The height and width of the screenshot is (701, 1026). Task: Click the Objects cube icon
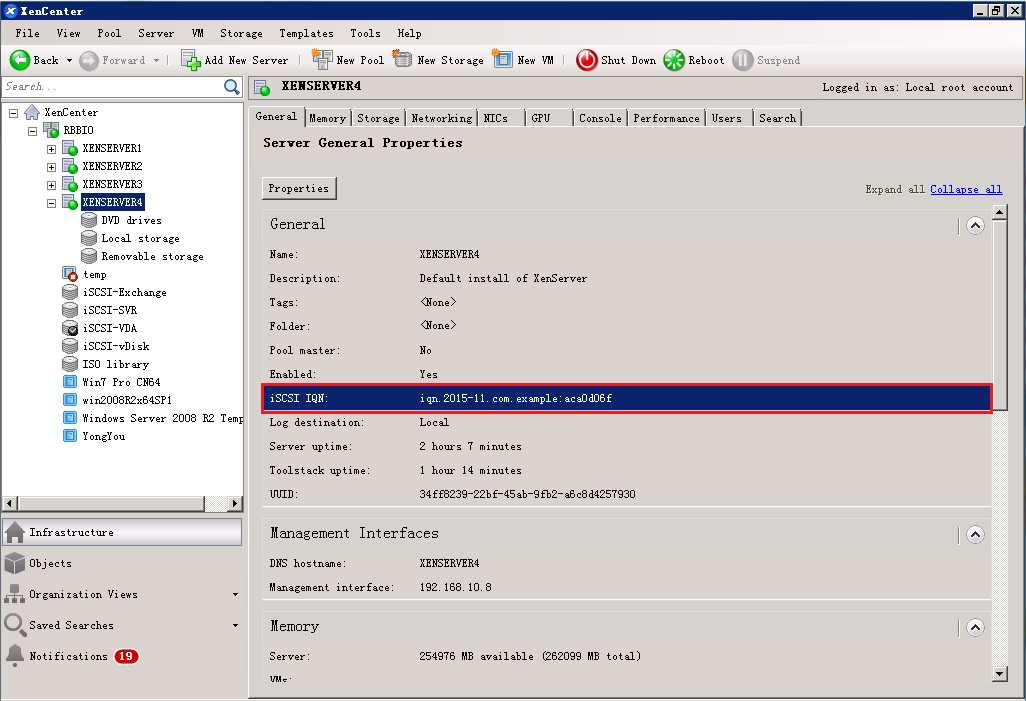click(14, 563)
